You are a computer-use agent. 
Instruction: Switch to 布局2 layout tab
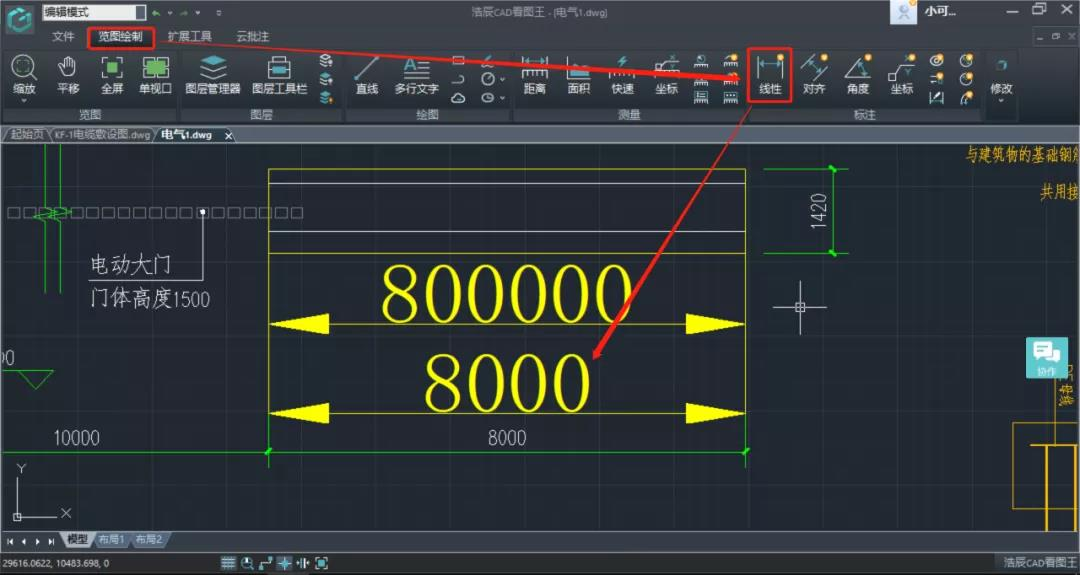148,539
